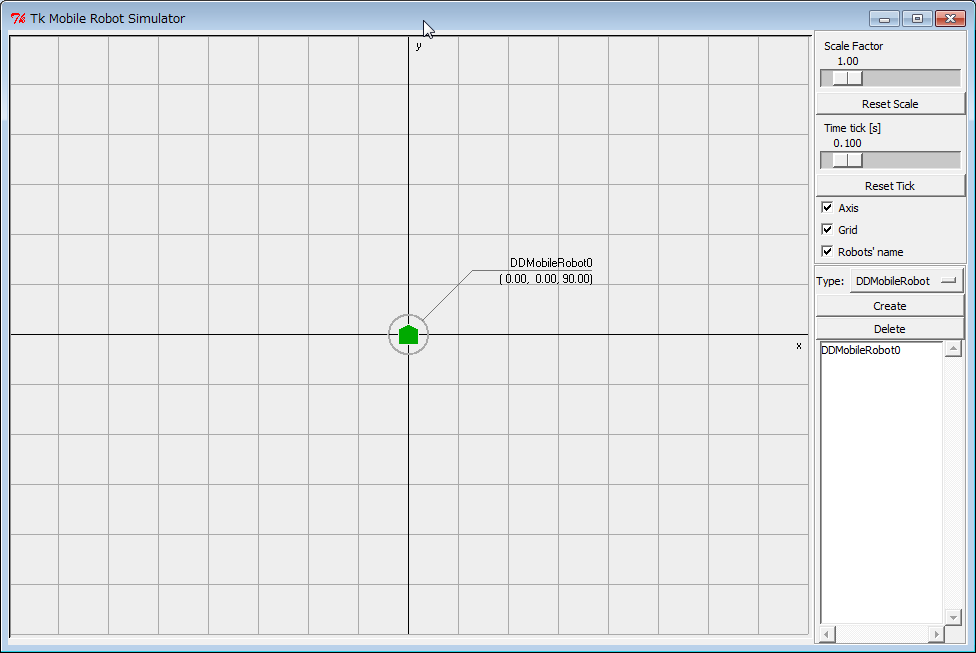Select the green robot at the origin
This screenshot has width=976, height=653.
click(x=408, y=335)
